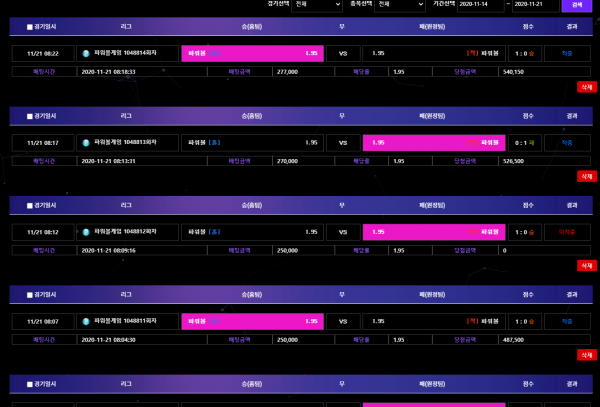Click the unselected away cell for round 1048811
600x407 pixels.
coord(434,321)
